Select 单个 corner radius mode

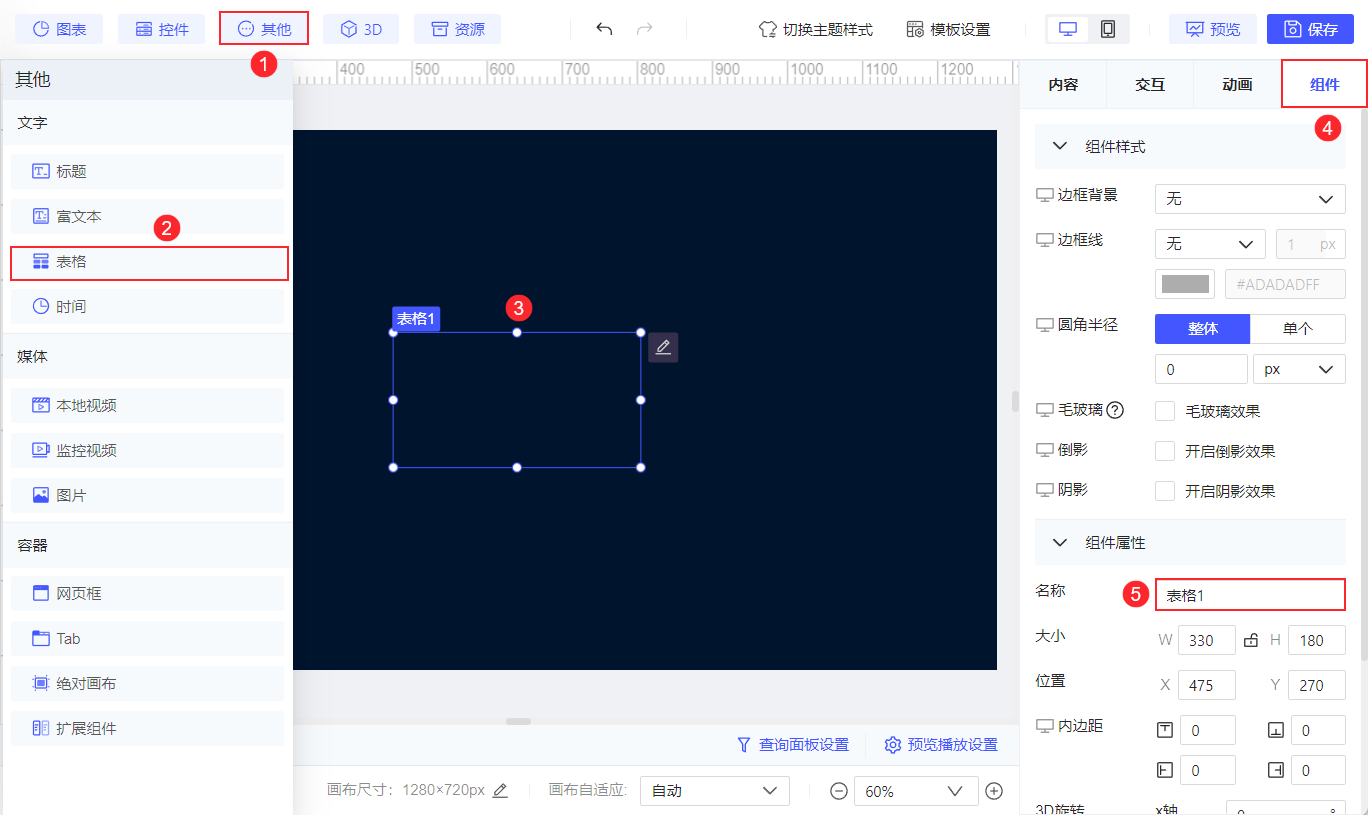click(x=1298, y=328)
